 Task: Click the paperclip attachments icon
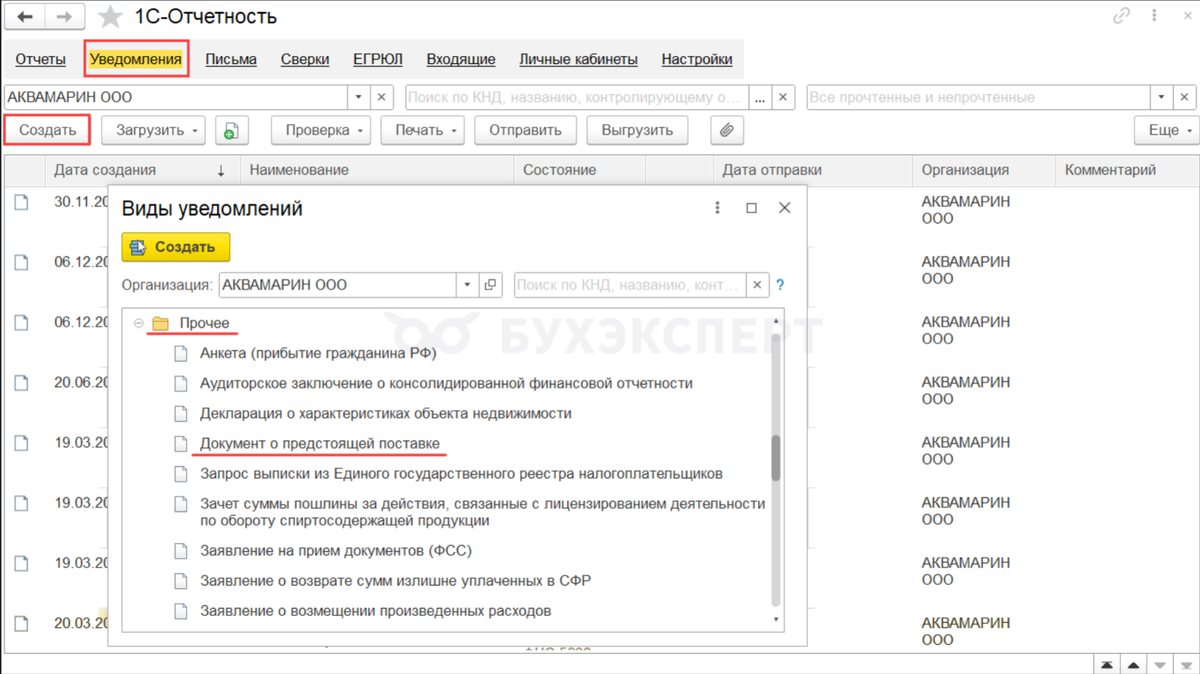(727, 130)
